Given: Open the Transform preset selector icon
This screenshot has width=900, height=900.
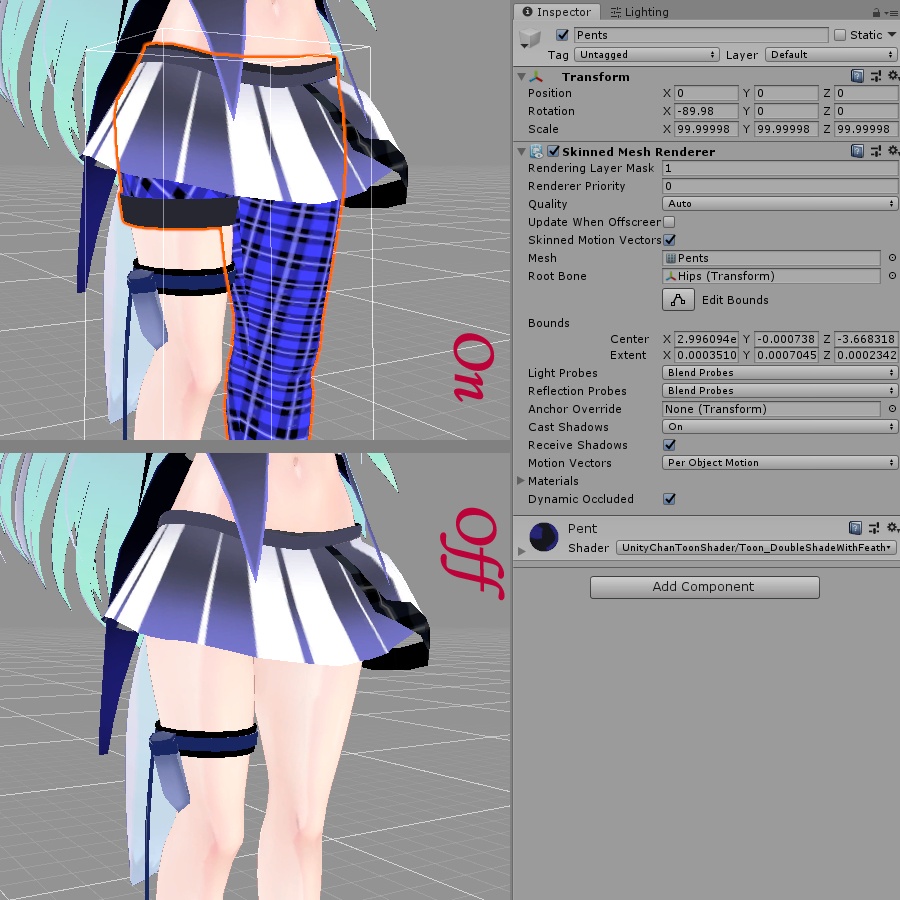Looking at the screenshot, I should (875, 76).
